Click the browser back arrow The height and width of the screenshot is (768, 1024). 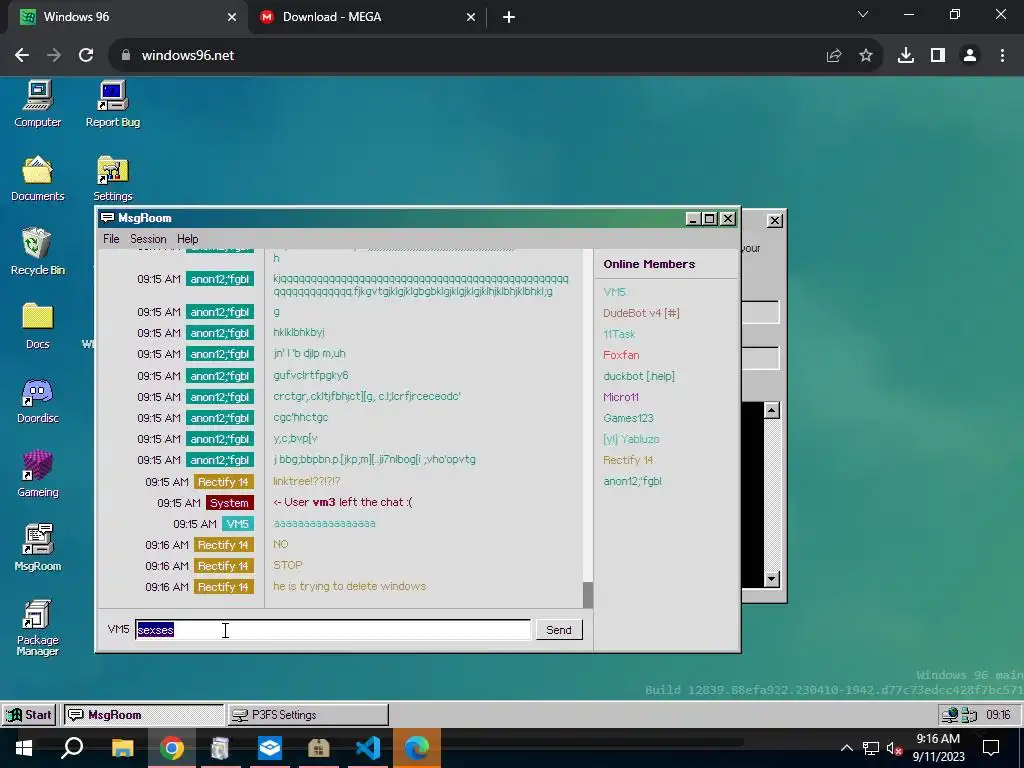[x=22, y=56]
